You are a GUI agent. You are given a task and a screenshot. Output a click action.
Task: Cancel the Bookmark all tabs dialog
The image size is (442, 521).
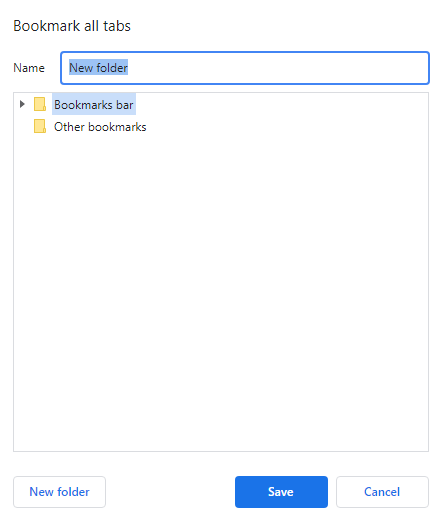[382, 492]
